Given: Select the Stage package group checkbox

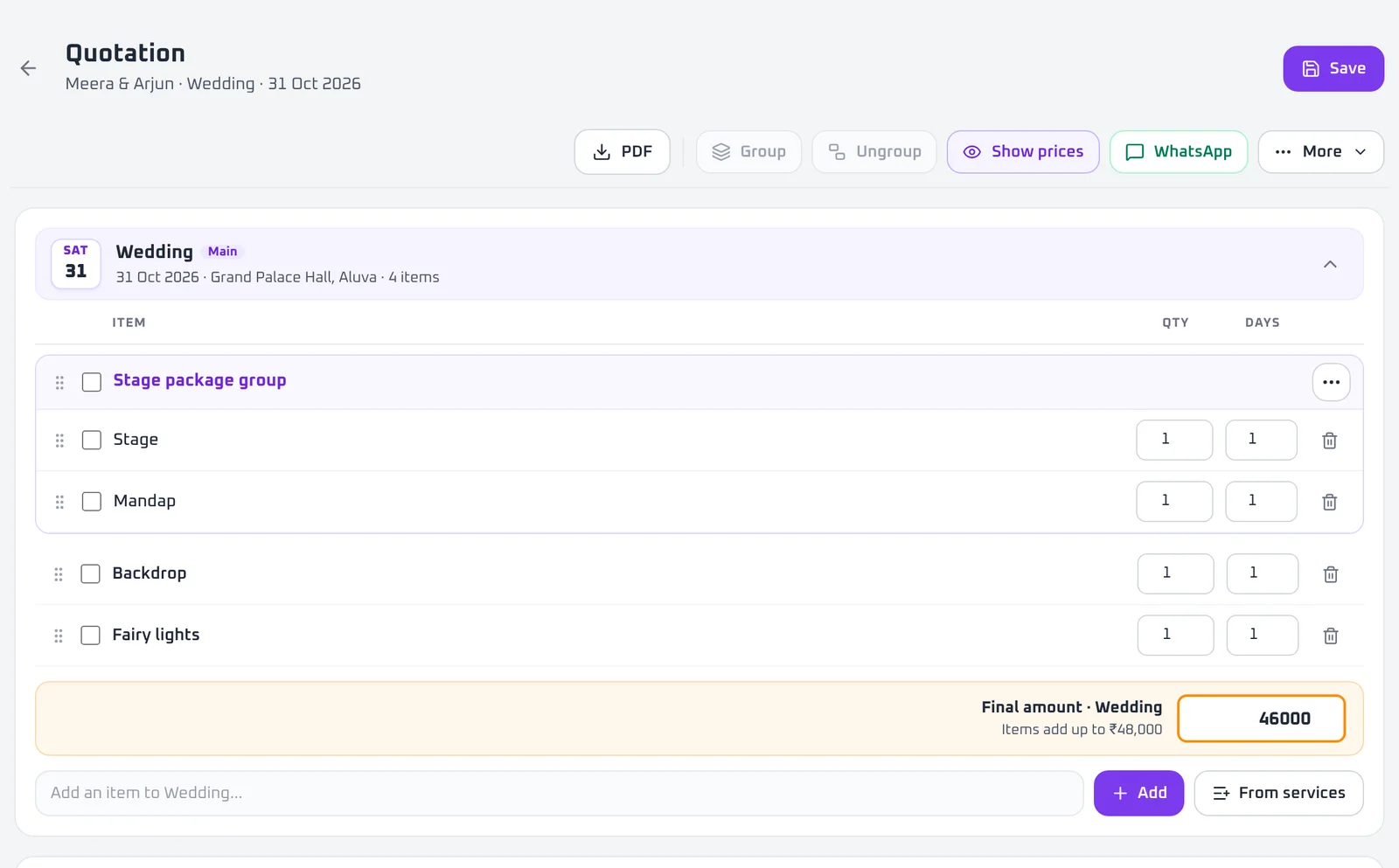Looking at the screenshot, I should pos(92,382).
